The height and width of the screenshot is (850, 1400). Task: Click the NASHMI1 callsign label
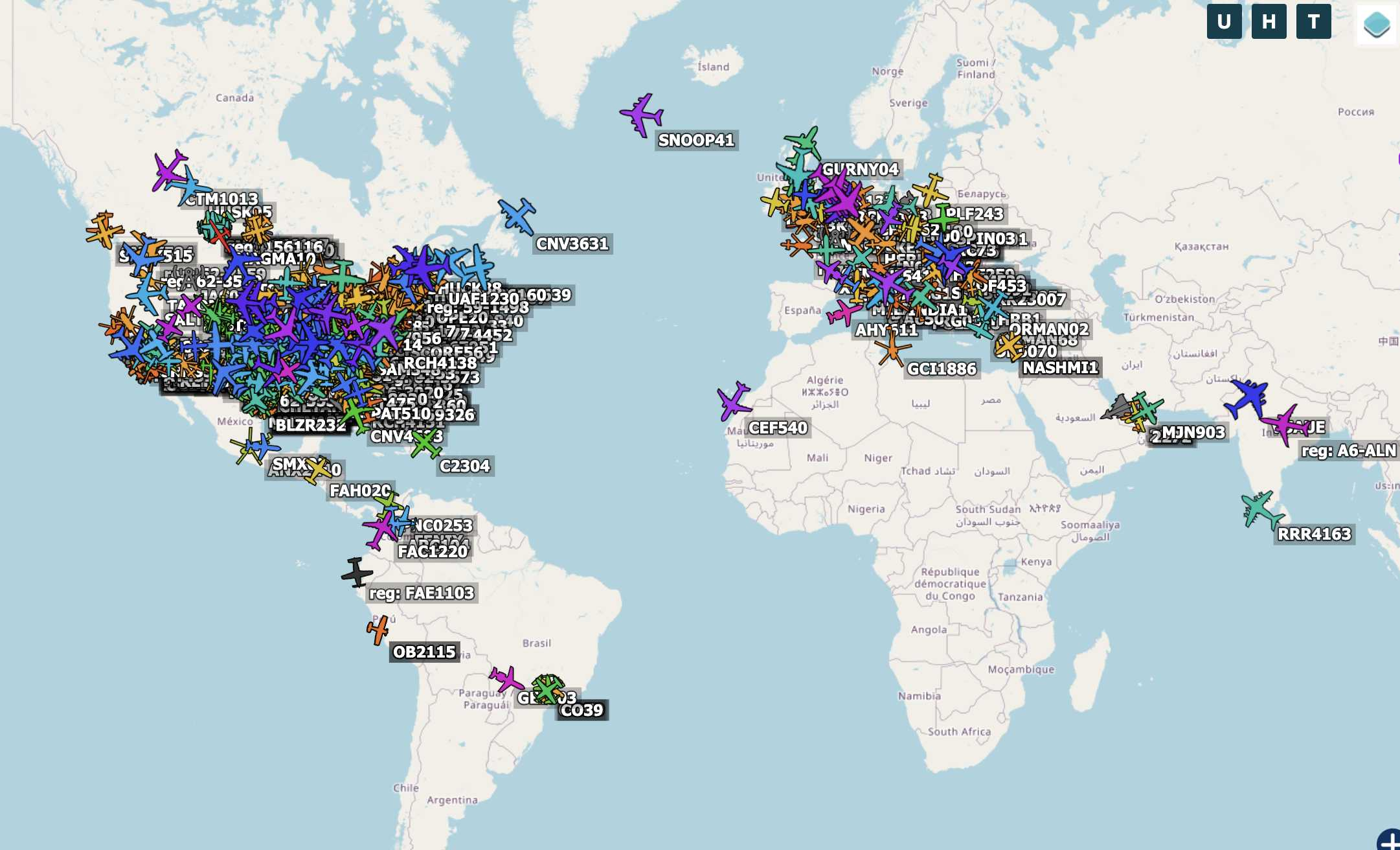pyautogui.click(x=1060, y=368)
